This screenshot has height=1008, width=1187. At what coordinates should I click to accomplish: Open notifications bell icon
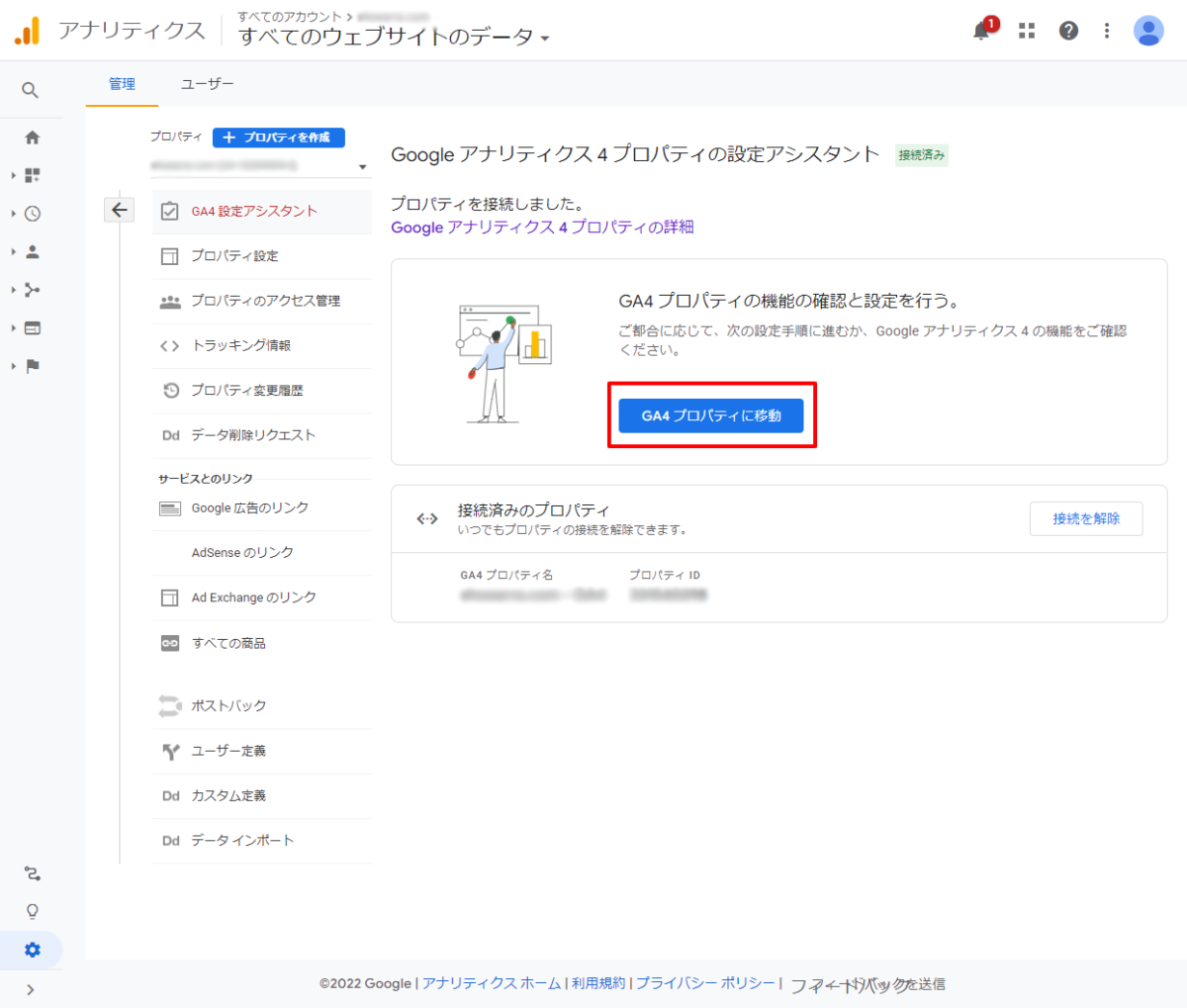tap(983, 30)
